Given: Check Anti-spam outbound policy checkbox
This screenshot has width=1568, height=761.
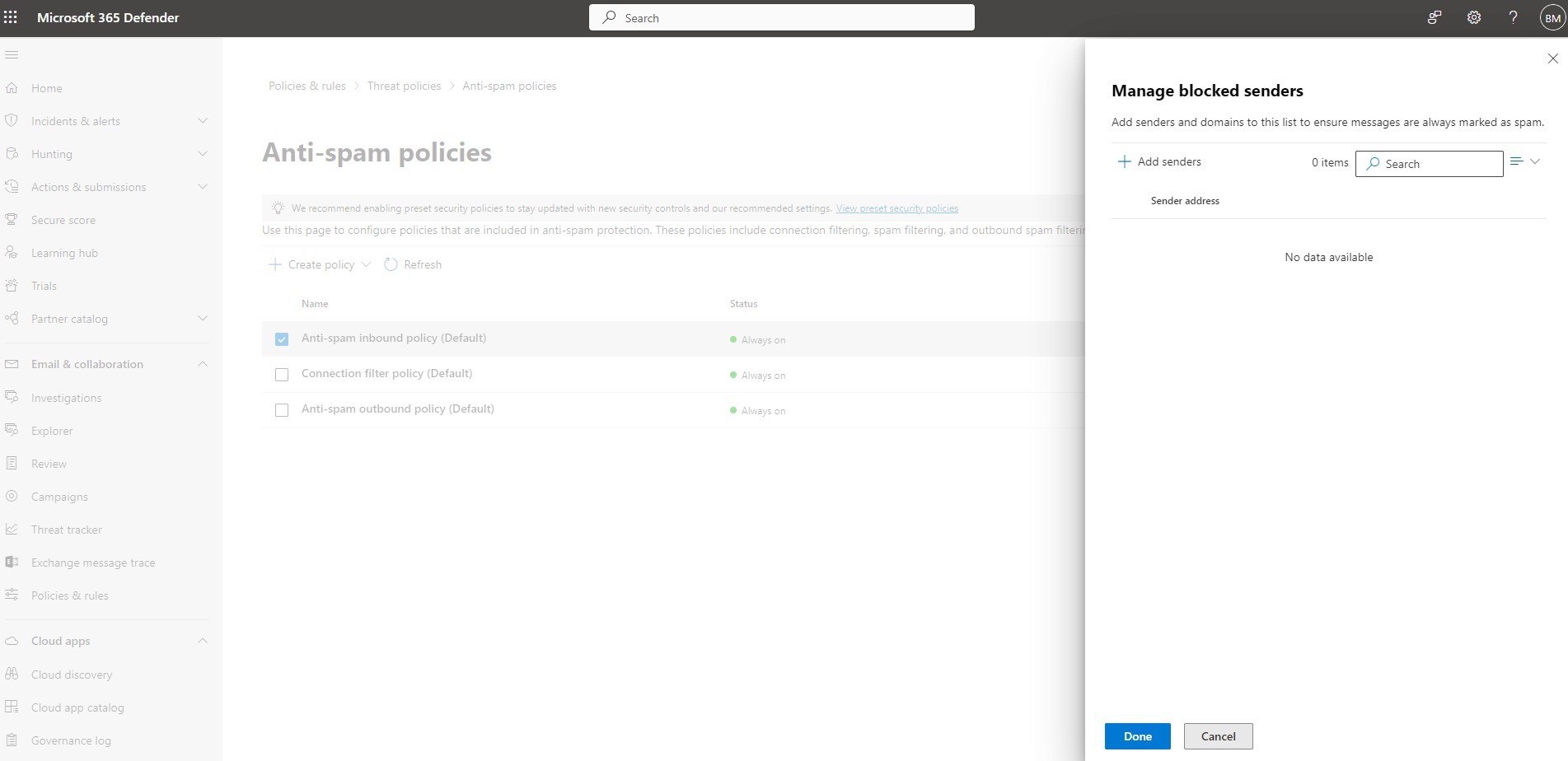Looking at the screenshot, I should (282, 410).
